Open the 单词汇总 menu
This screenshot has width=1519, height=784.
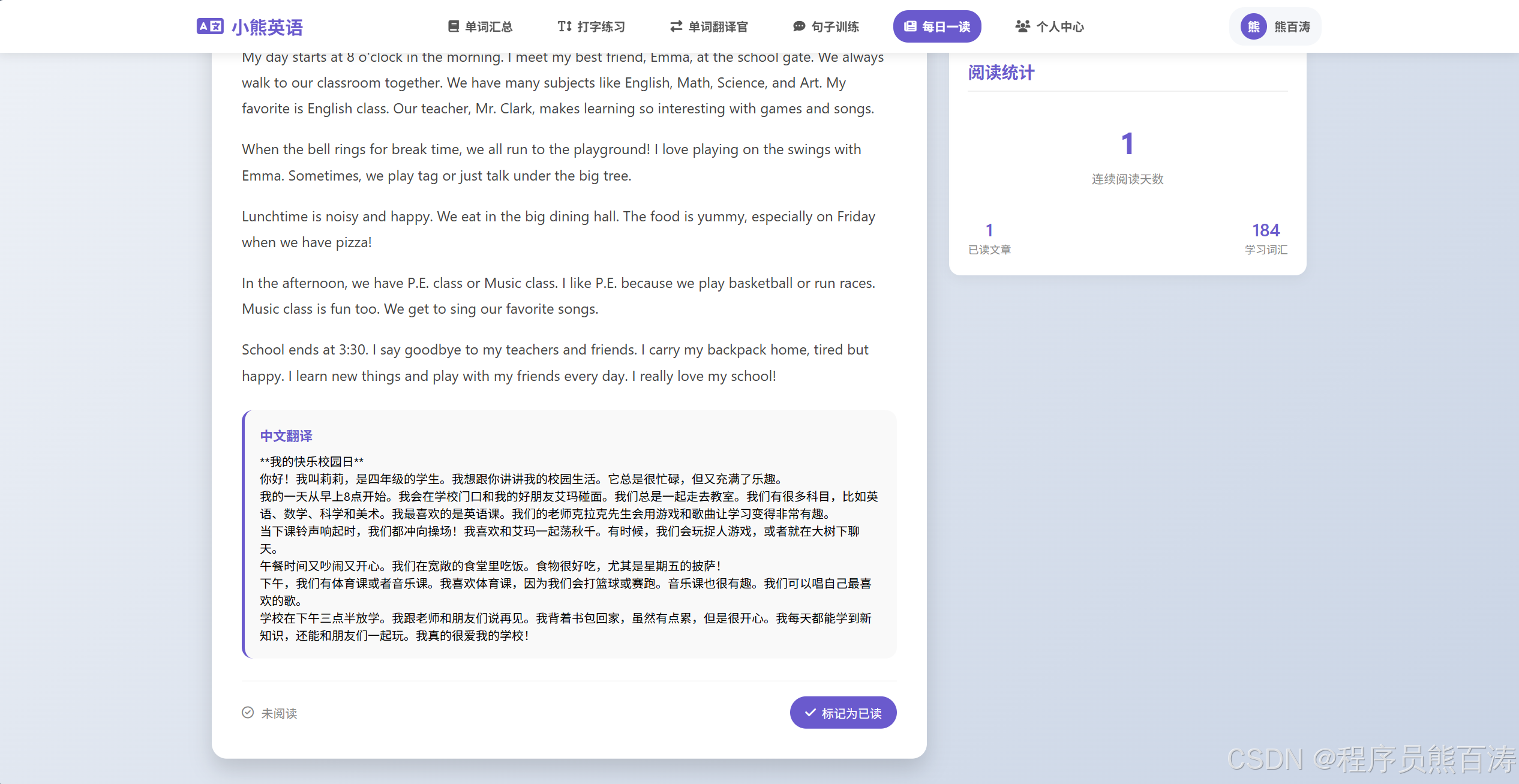point(480,26)
